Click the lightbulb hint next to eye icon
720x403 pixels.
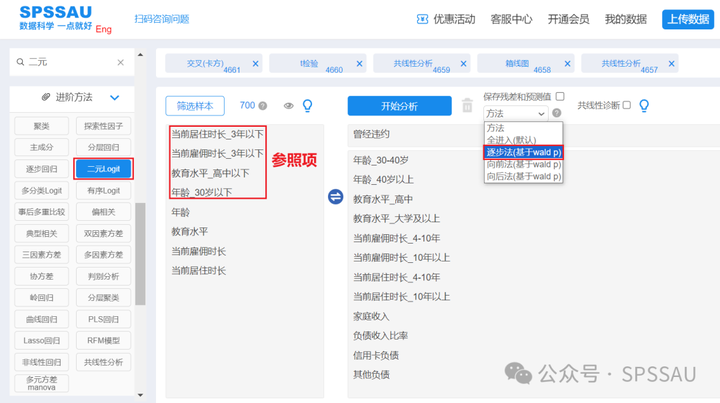(308, 105)
